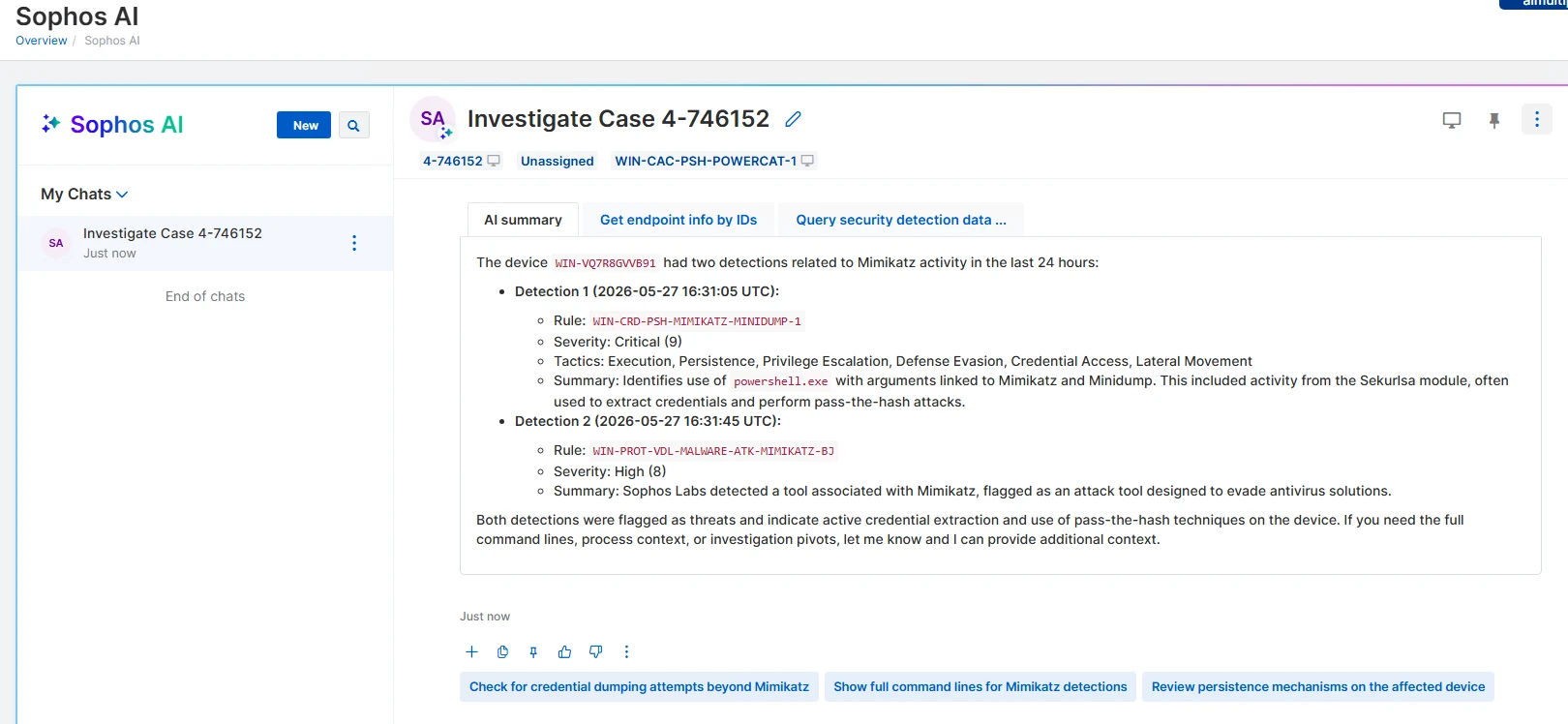
Task: Click the powershell.exe code text
Action: coord(781,381)
